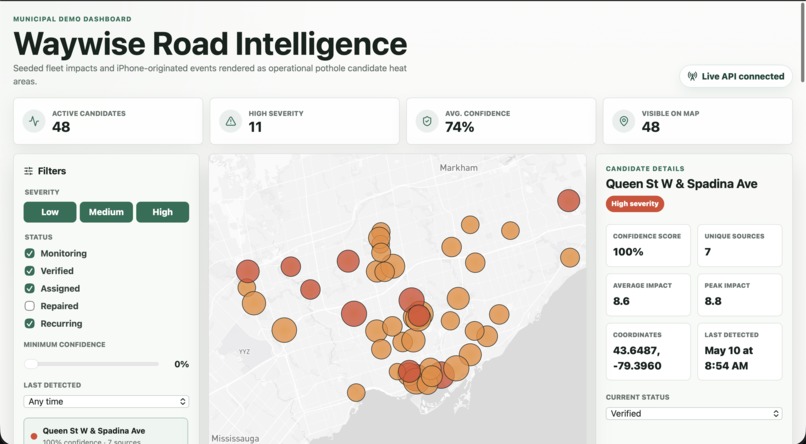Toggle the High severity filter
806x444 pixels.
click(x=162, y=212)
